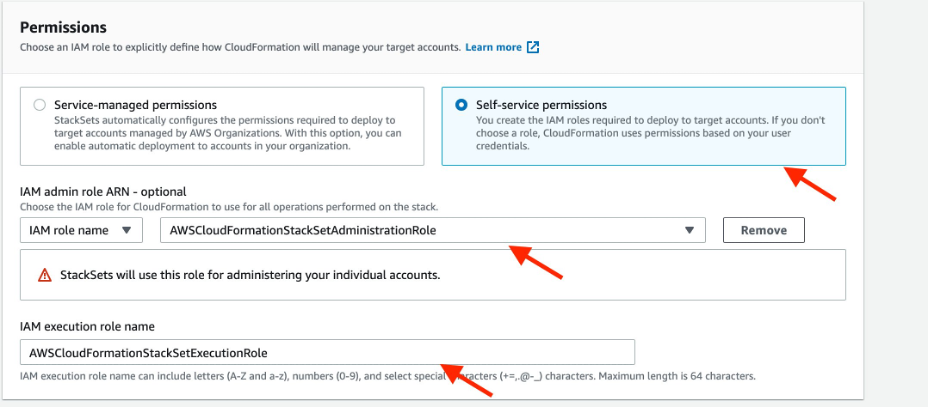
Task: Select Service-managed permissions radio button
Action: [40, 105]
